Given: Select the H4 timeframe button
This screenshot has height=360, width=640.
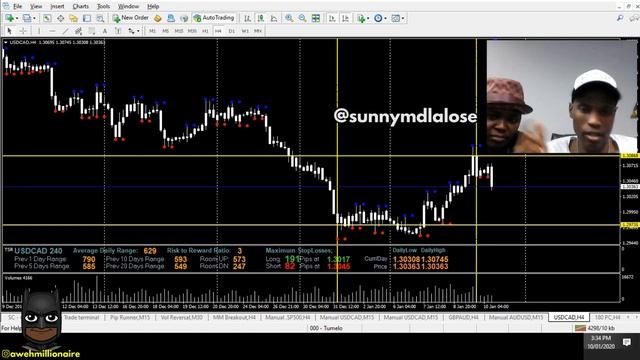Looking at the screenshot, I should point(218,31).
